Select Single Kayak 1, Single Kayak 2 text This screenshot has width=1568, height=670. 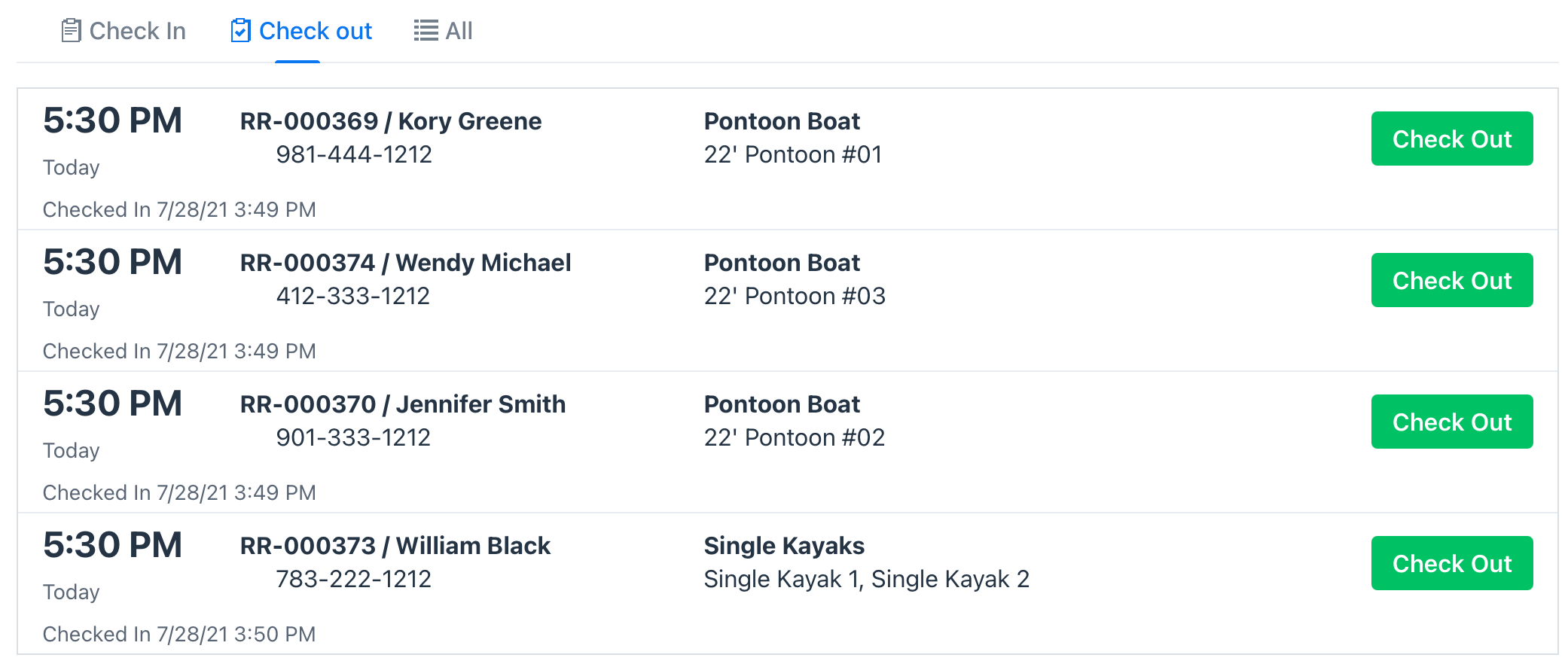[867, 579]
